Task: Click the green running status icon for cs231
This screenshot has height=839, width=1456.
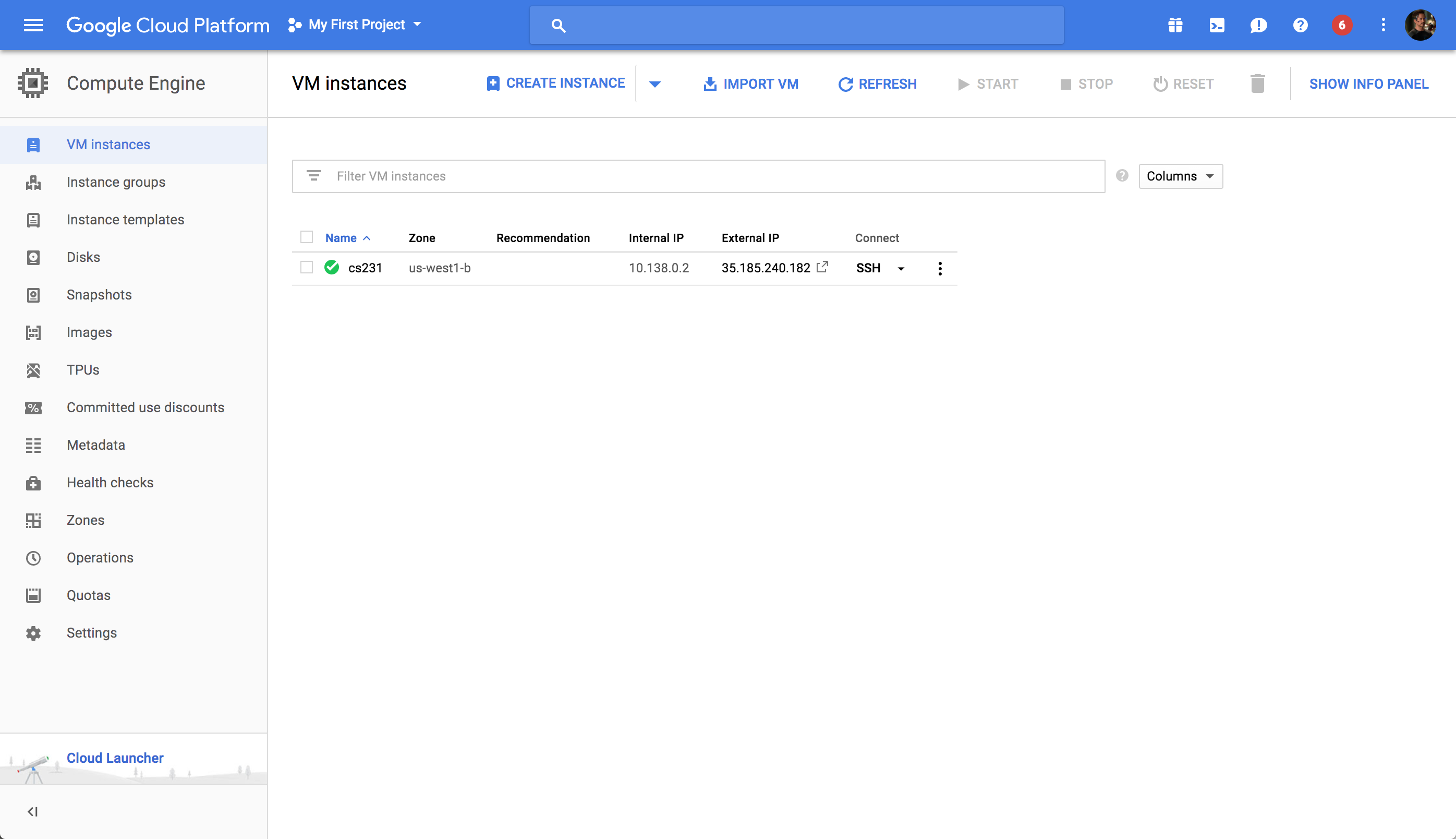Action: click(x=332, y=267)
